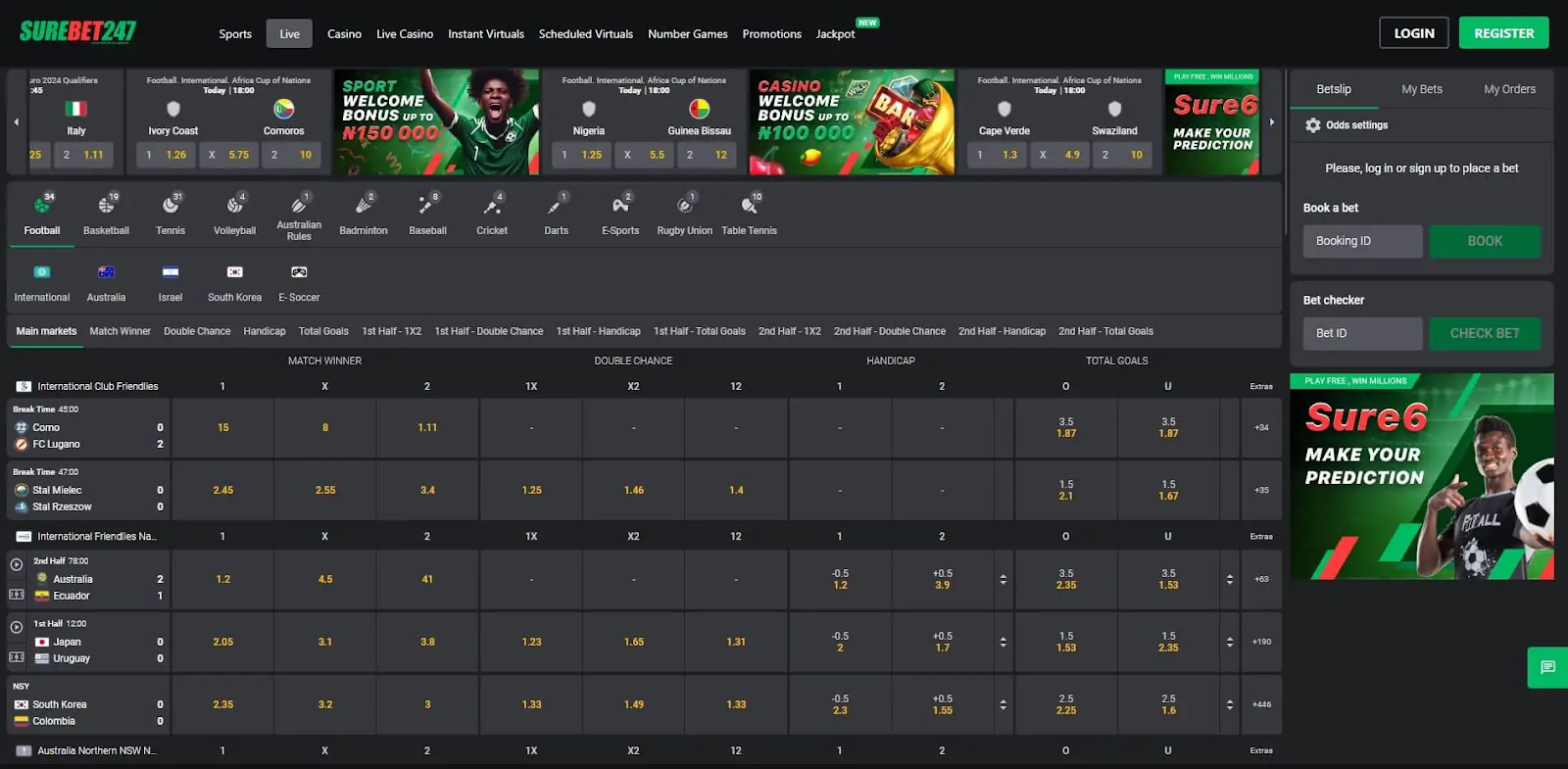The height and width of the screenshot is (769, 1568).
Task: Open the Casino Welcome Bonus banner
Action: pyautogui.click(x=852, y=122)
